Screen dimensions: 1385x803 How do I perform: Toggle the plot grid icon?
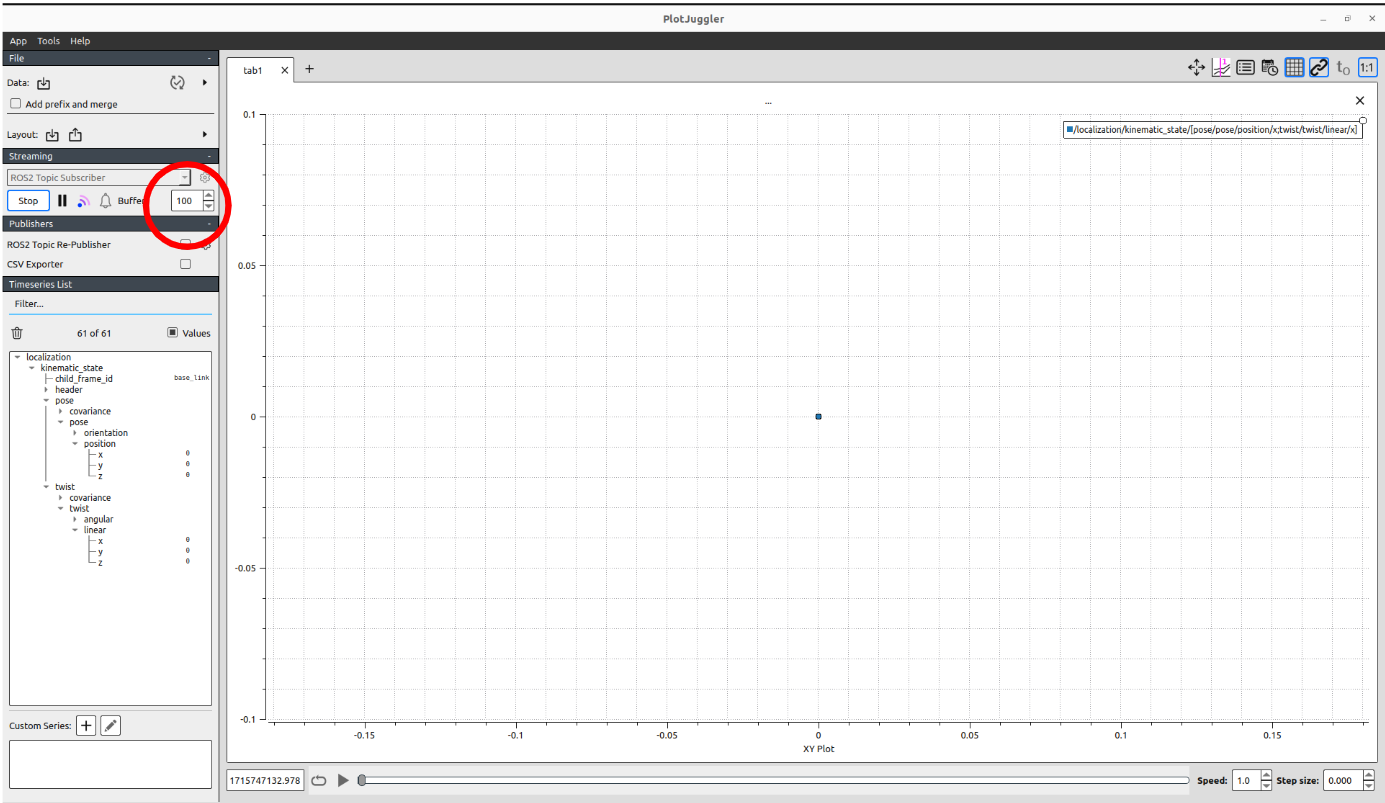click(x=1294, y=68)
